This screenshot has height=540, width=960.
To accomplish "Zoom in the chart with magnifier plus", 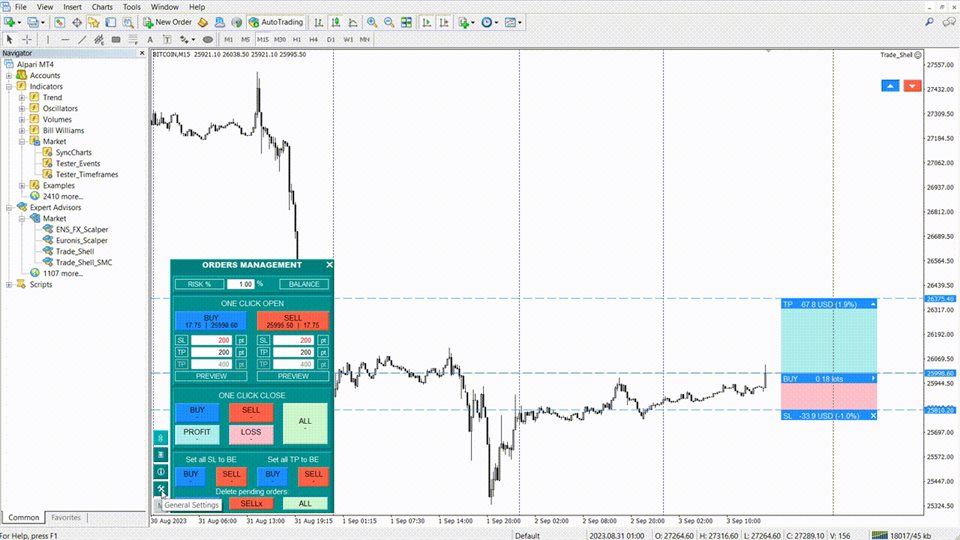I will (x=372, y=22).
